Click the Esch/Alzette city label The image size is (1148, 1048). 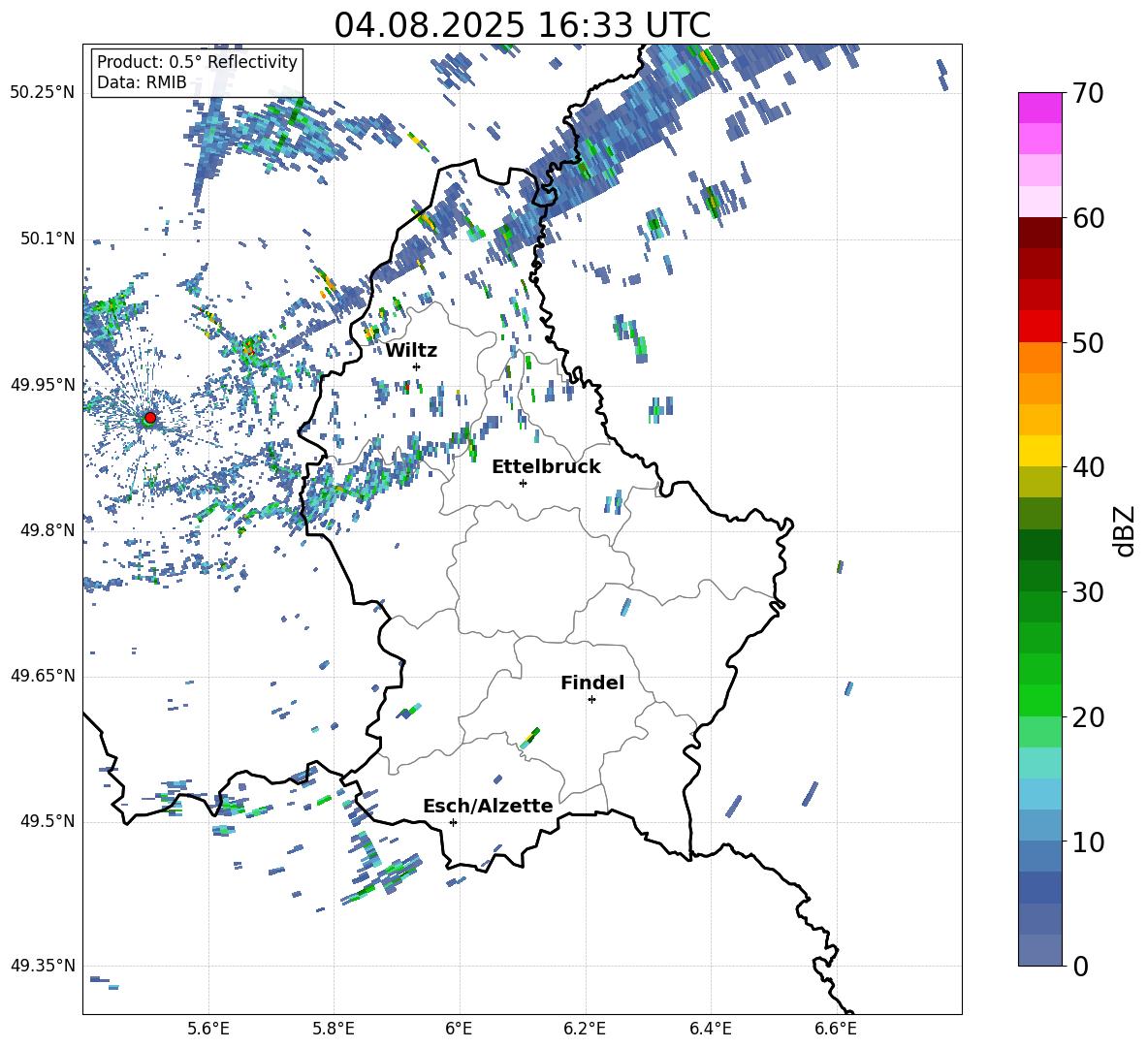[489, 806]
